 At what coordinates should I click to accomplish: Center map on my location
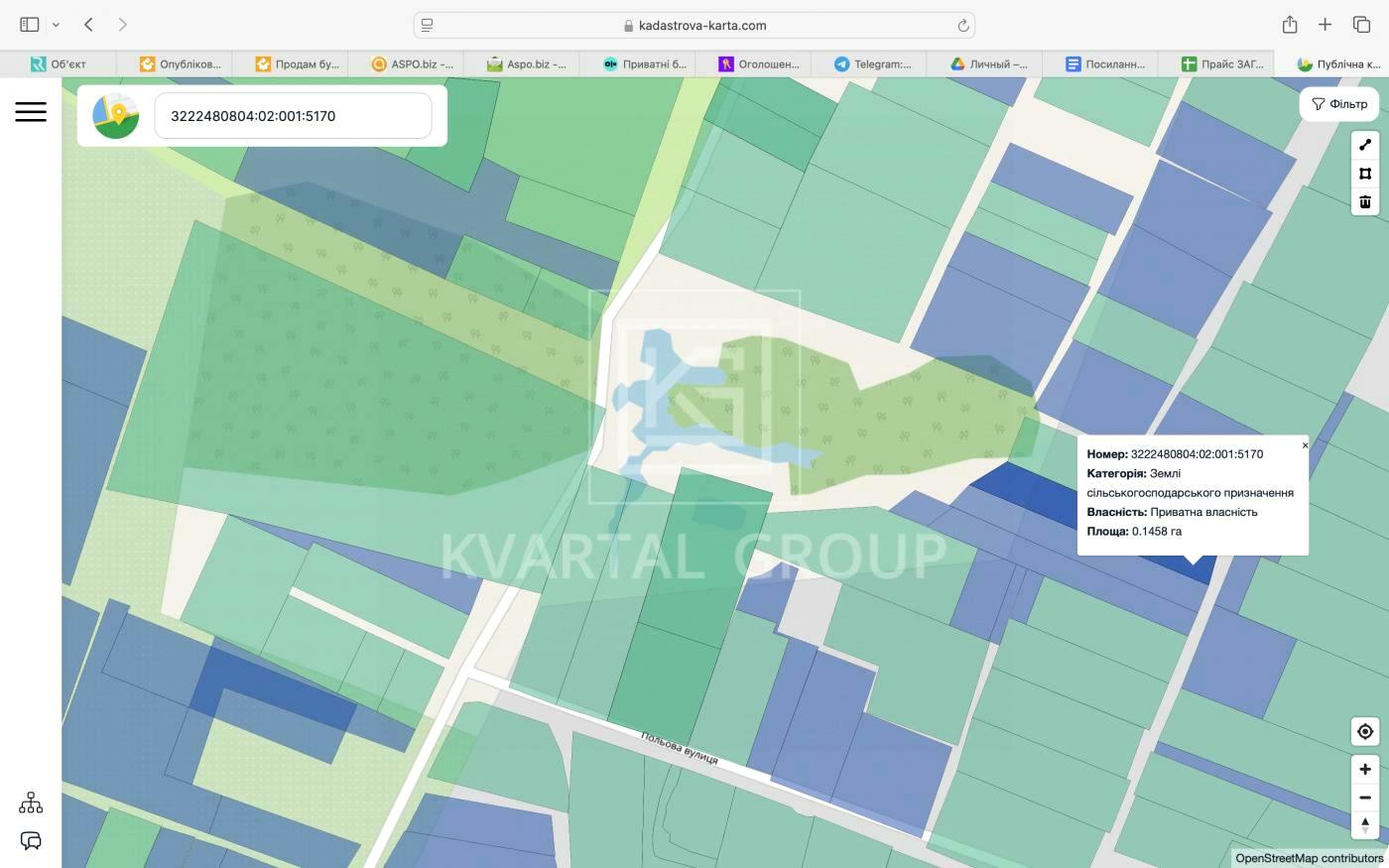pyautogui.click(x=1365, y=732)
